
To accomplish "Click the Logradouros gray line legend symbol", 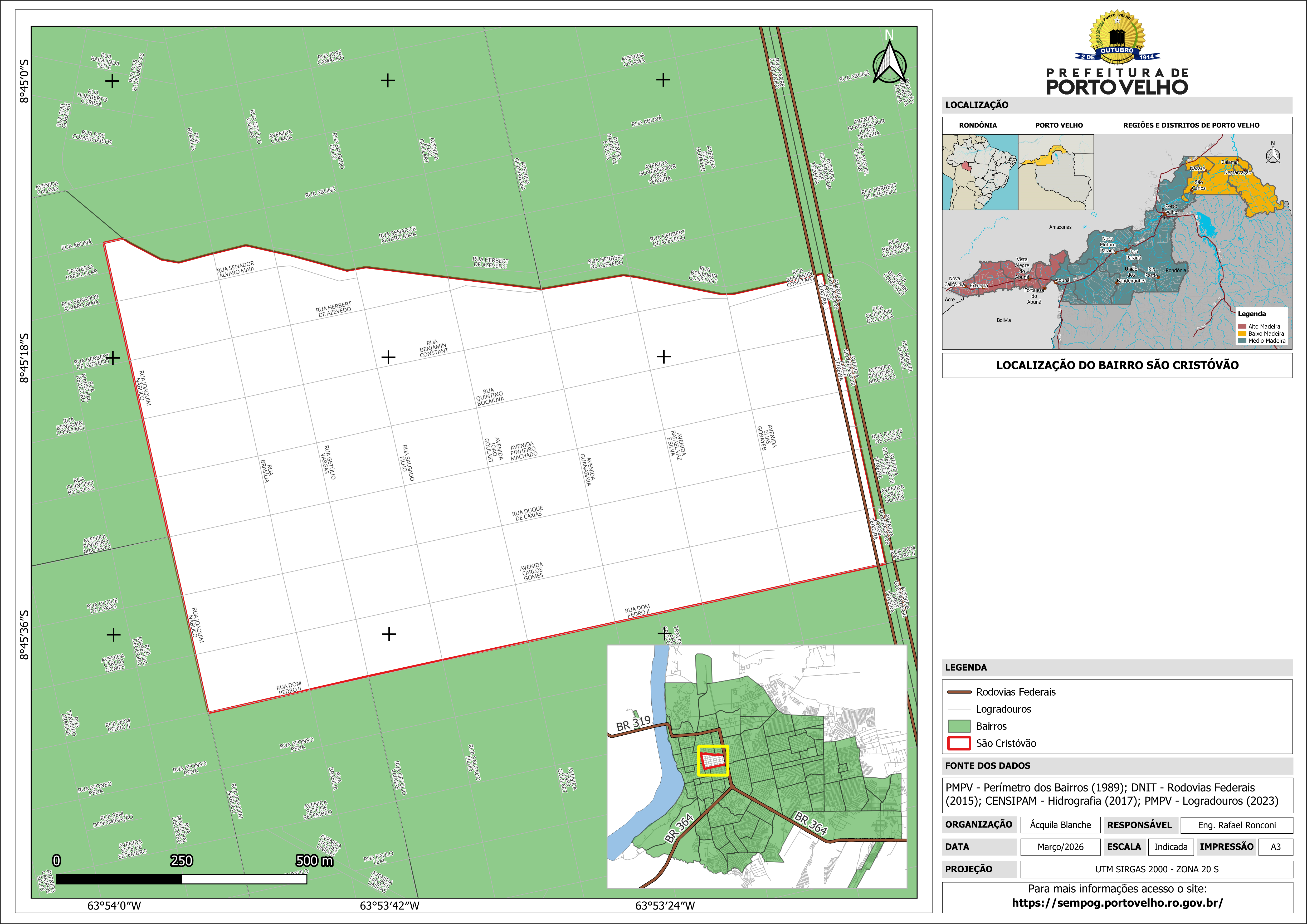I will coord(959,709).
